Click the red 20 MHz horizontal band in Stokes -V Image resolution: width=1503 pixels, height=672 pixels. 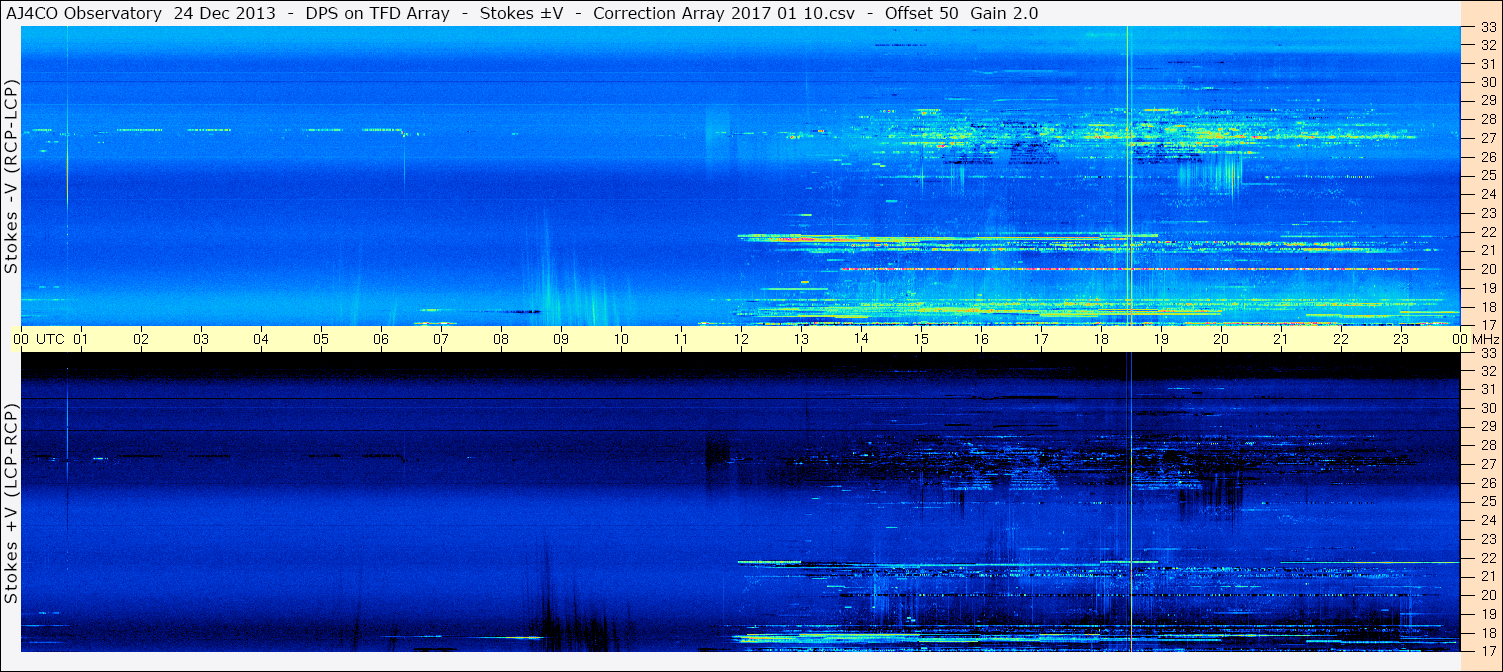[1130, 269]
